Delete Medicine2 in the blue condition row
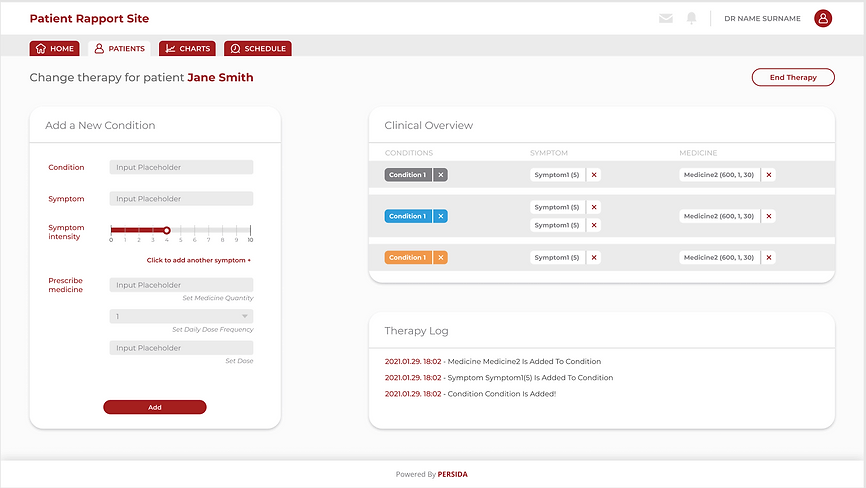The width and height of the screenshot is (866, 488). coord(768,216)
